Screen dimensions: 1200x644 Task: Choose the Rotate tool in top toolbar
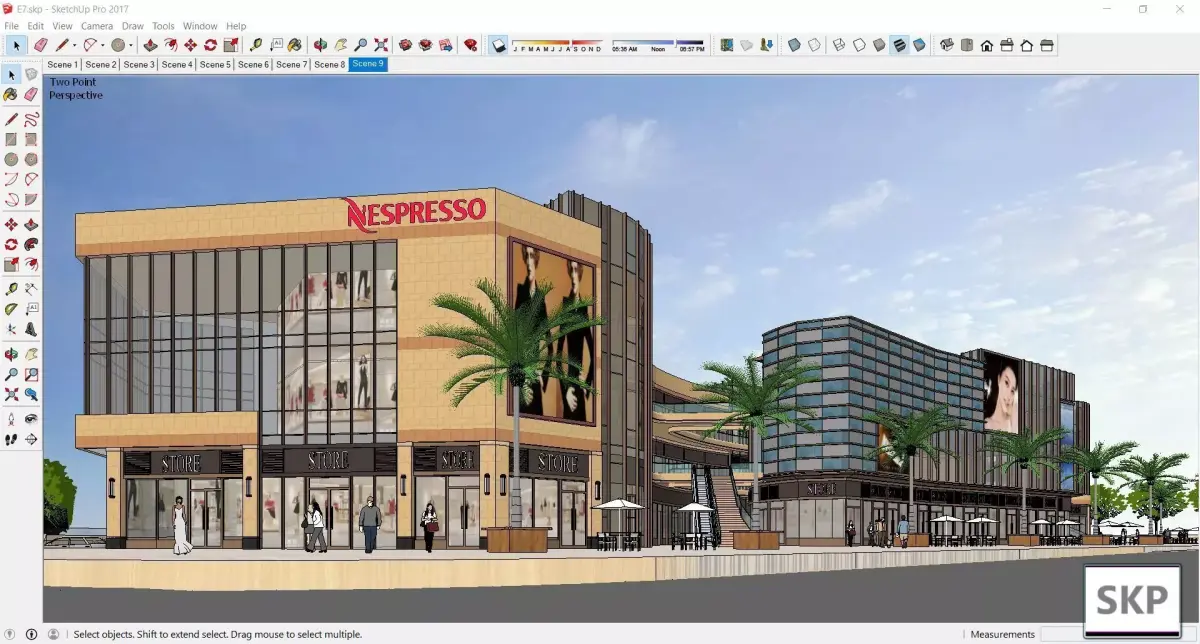pyautogui.click(x=210, y=45)
